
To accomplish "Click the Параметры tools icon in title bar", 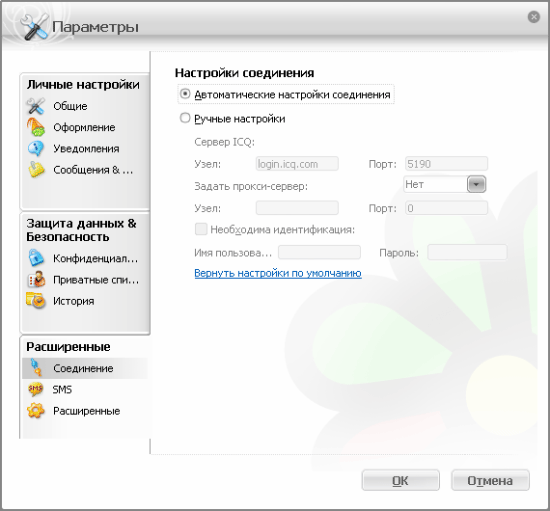I will pos(34,27).
